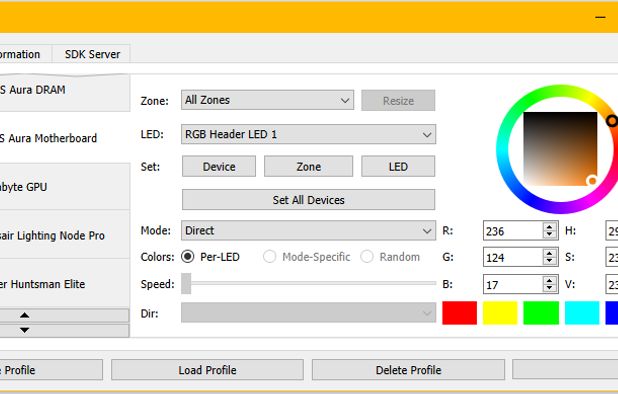
Task: Open the Information tab
Action: coord(26,54)
